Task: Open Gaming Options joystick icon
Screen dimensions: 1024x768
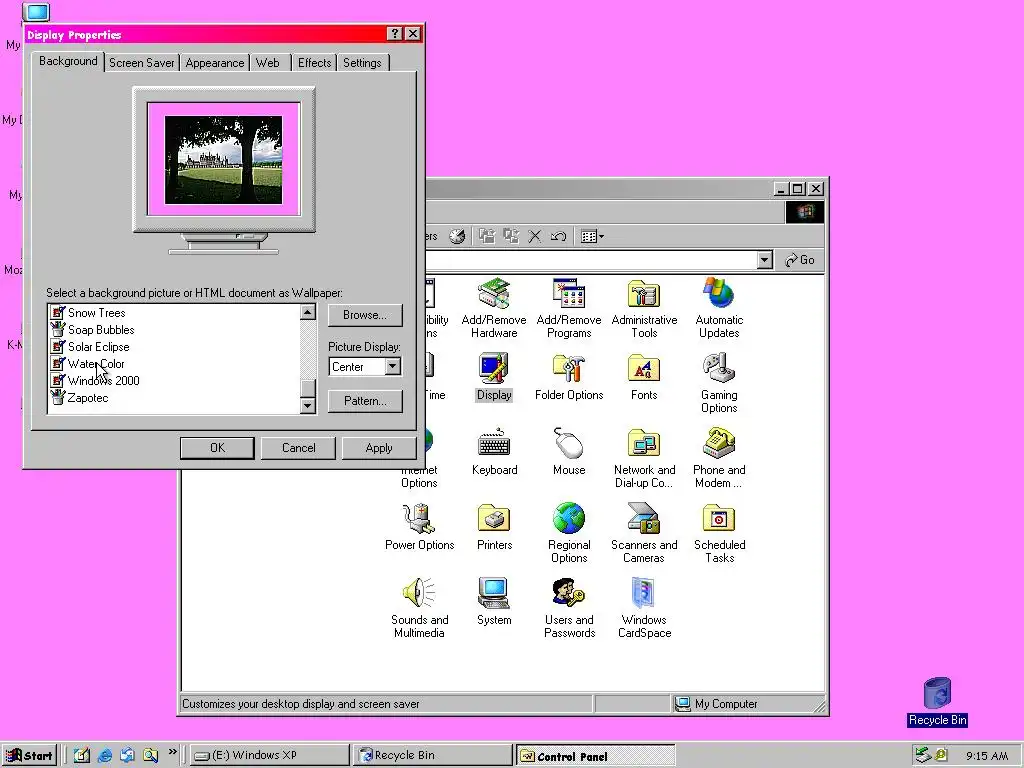Action: click(719, 383)
